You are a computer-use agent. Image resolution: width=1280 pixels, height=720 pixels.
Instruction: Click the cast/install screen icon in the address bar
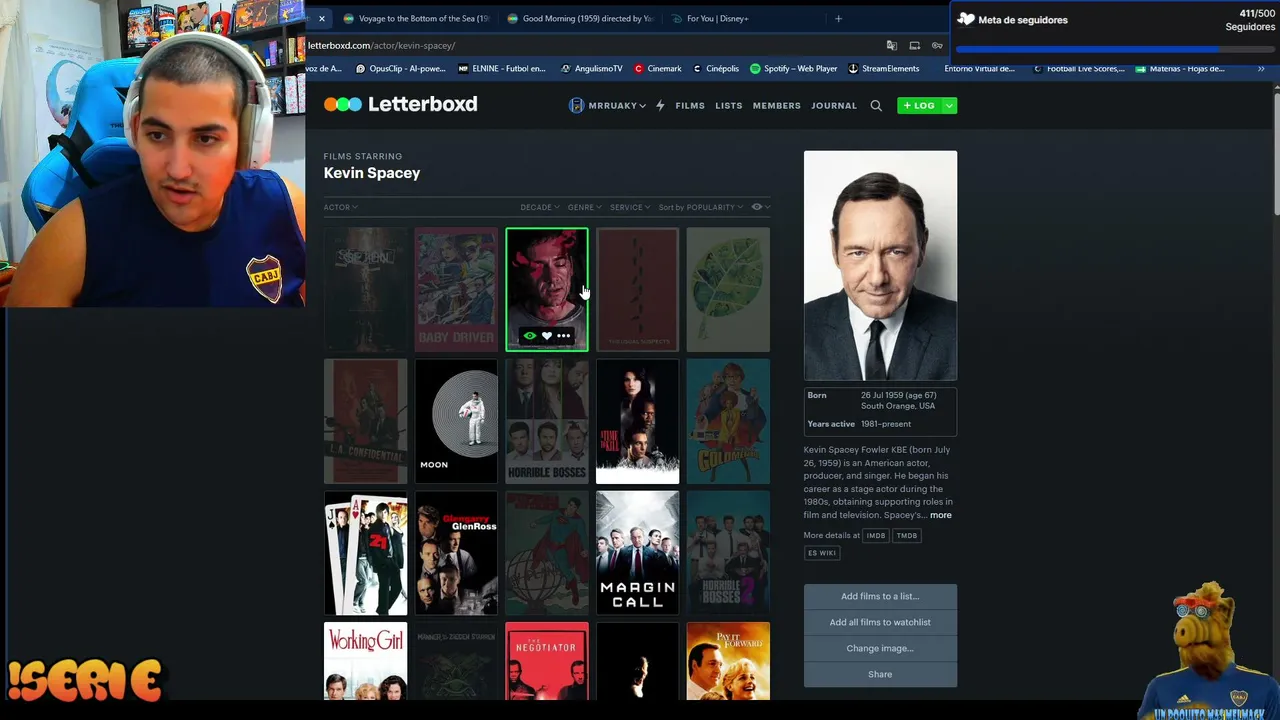[914, 45]
